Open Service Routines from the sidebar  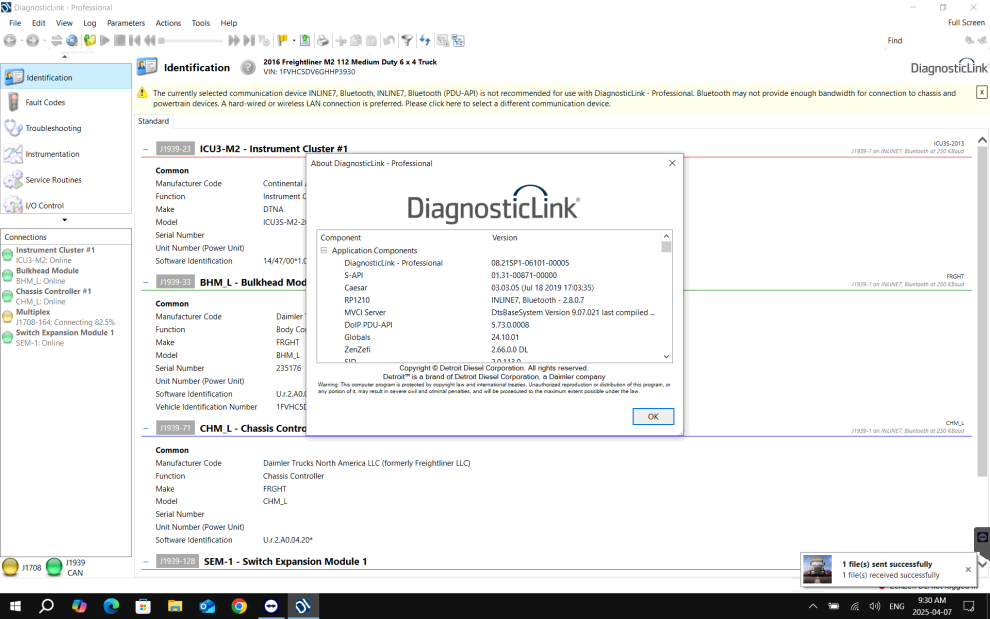pyautogui.click(x=53, y=180)
